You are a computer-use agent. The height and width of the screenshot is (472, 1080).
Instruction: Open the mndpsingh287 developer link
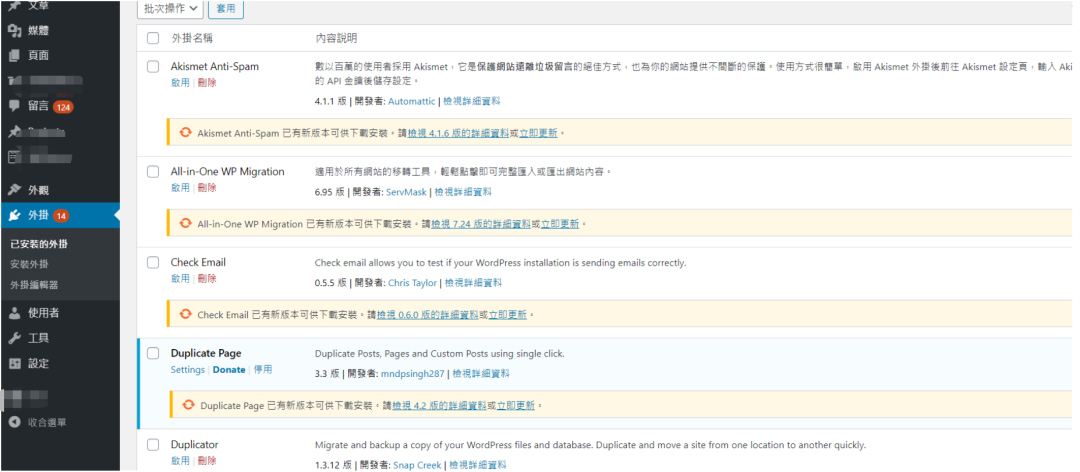click(413, 374)
